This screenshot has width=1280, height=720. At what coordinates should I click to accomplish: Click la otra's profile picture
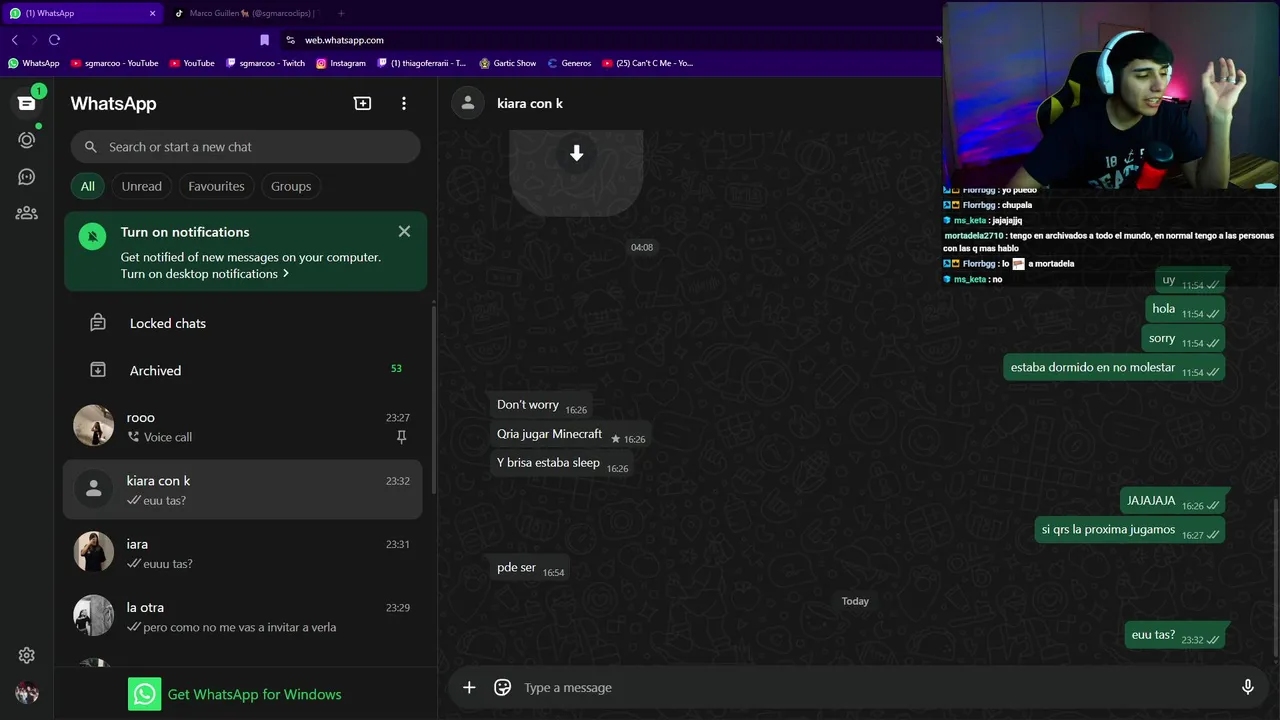(94, 615)
